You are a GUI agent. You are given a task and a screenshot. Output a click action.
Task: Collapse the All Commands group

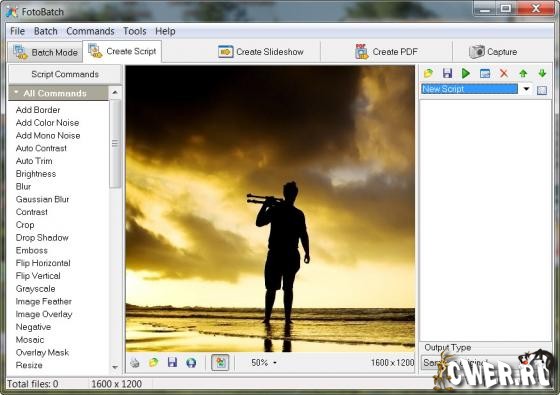(x=16, y=93)
